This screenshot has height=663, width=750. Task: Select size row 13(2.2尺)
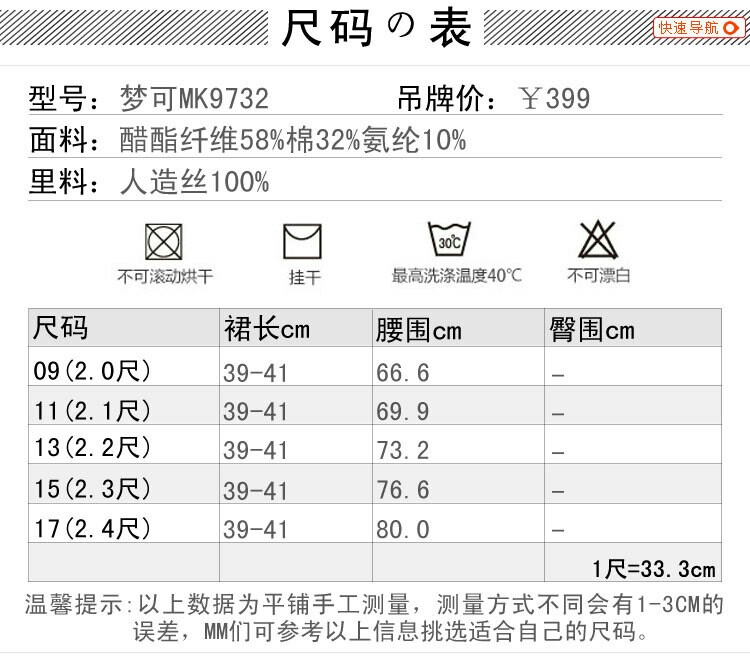[x=375, y=444]
